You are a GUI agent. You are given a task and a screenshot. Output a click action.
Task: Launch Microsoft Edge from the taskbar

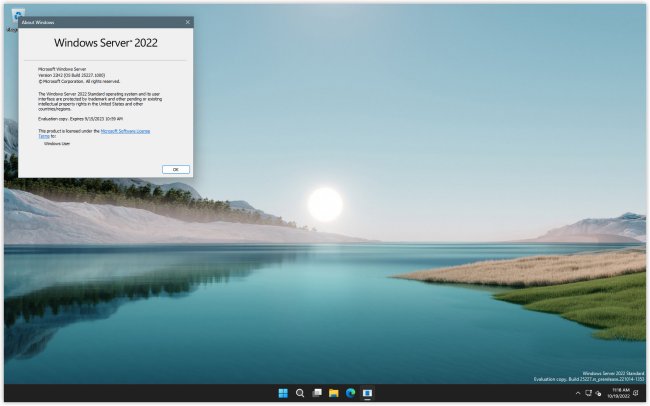pyautogui.click(x=351, y=393)
